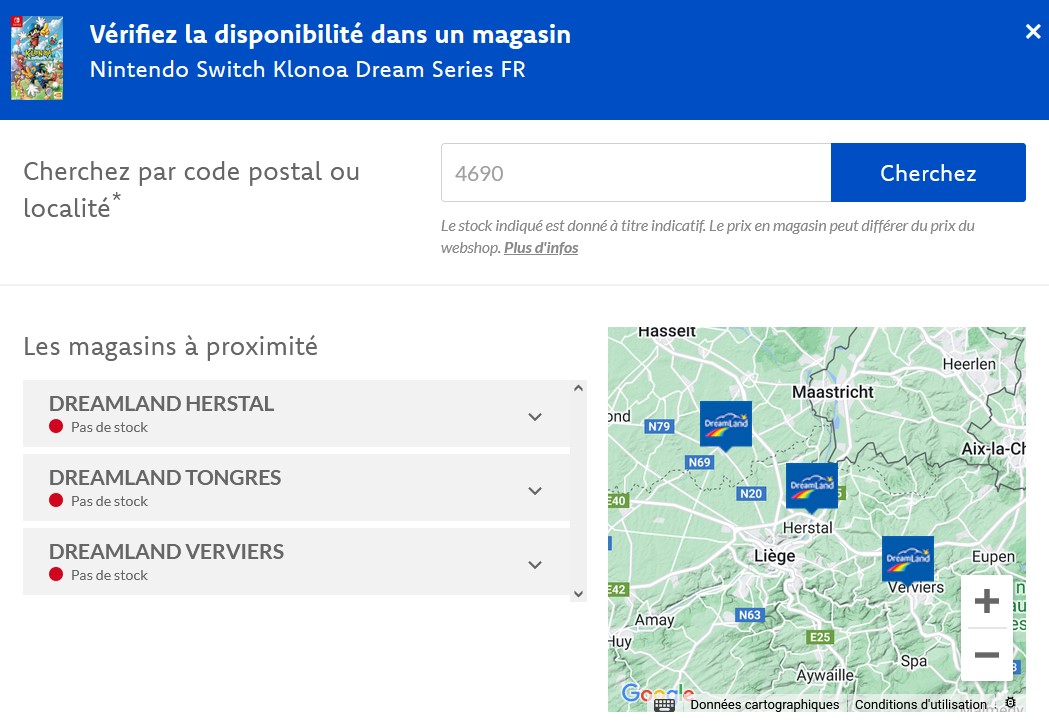
Task: Click the Dreamland map marker near Tongres
Action: pyautogui.click(x=726, y=424)
